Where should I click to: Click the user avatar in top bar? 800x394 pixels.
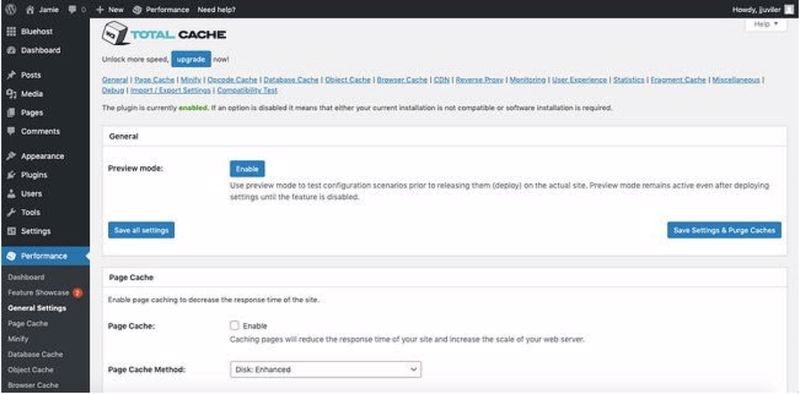pos(789,9)
